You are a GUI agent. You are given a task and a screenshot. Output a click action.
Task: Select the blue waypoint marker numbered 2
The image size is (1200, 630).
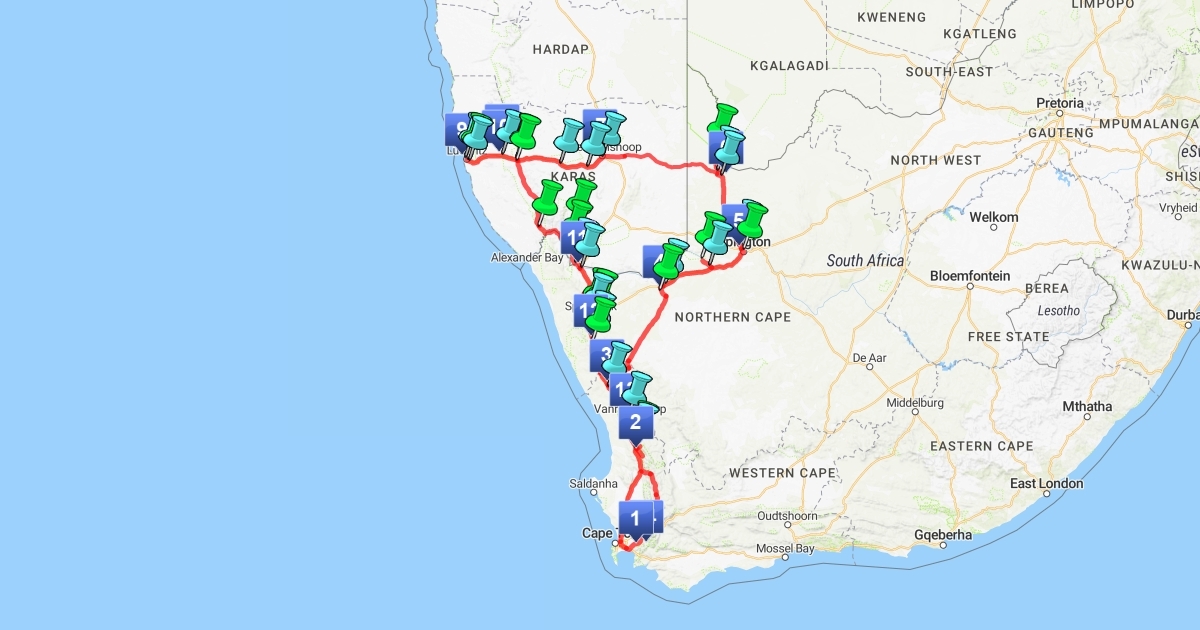[634, 421]
